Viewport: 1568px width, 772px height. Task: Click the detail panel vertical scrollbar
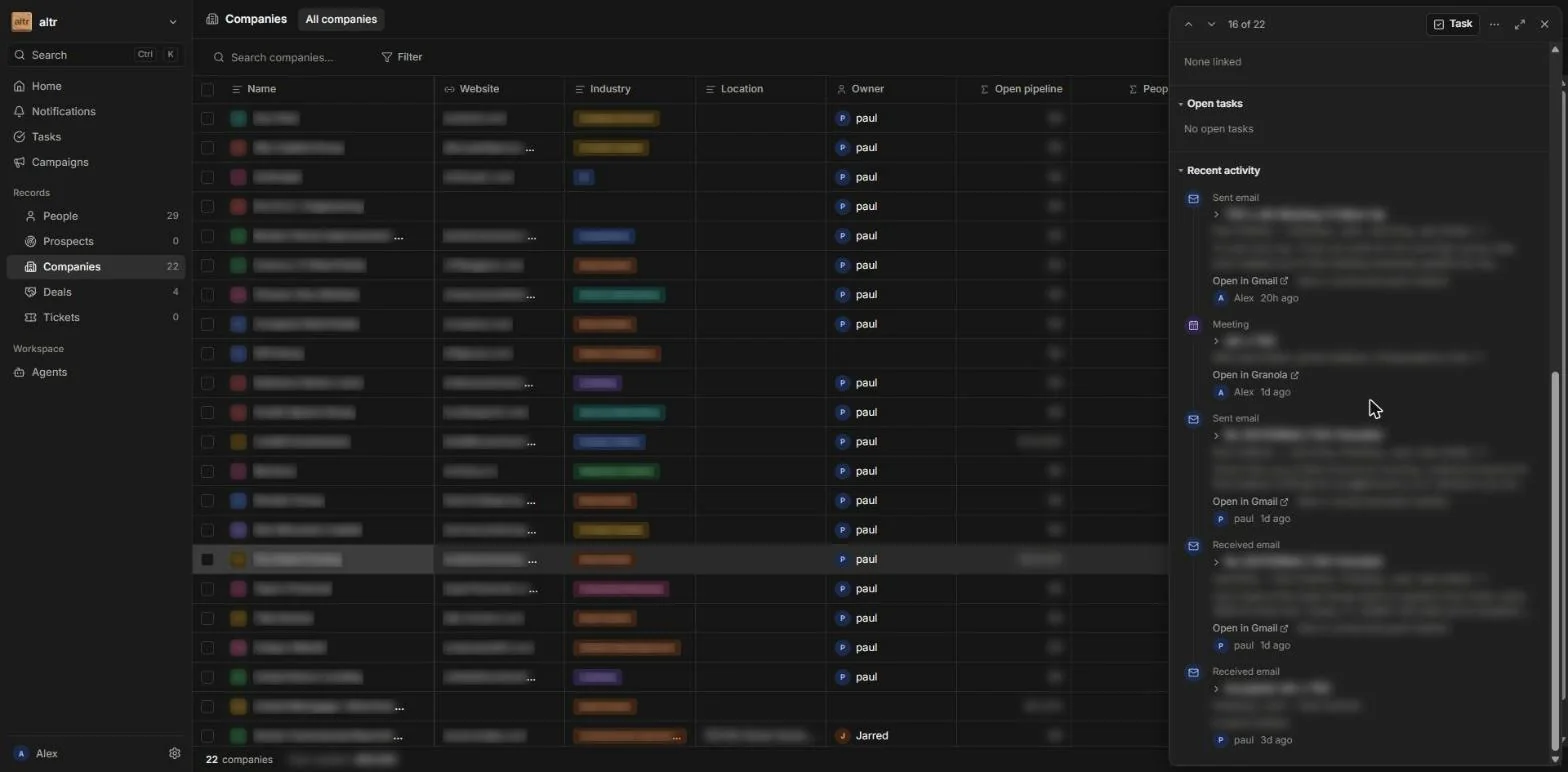[x=1555, y=560]
